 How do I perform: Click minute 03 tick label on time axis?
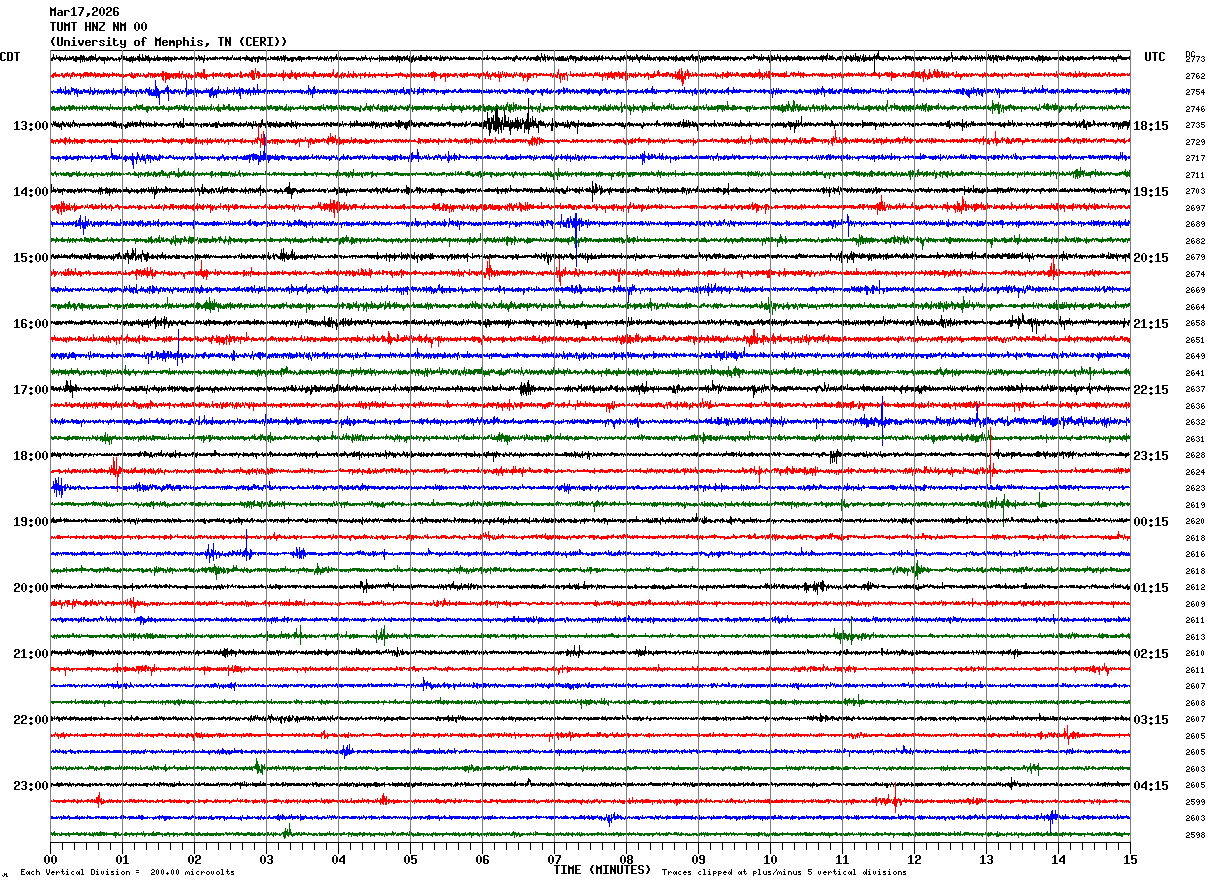(266, 859)
